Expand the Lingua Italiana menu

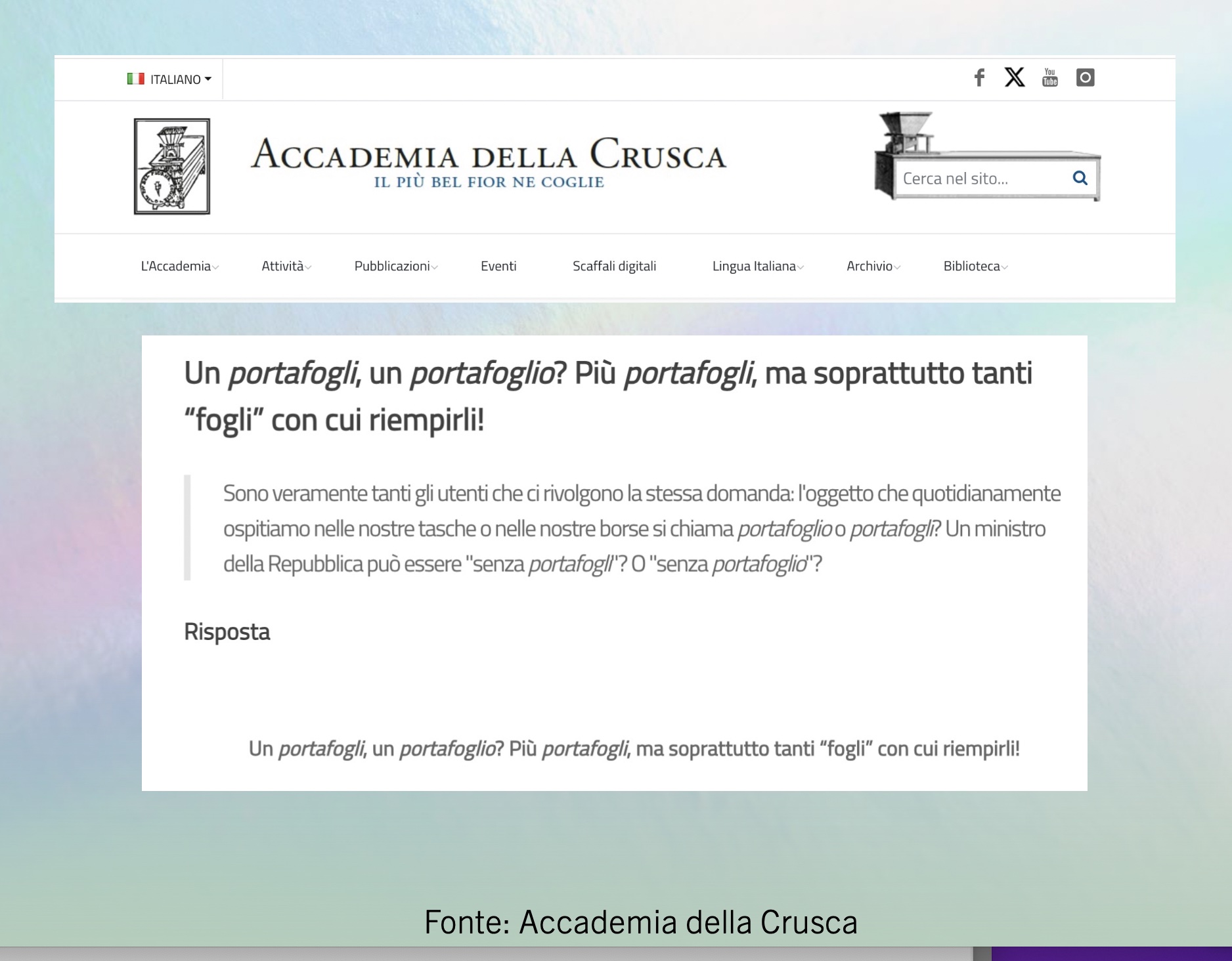757,266
